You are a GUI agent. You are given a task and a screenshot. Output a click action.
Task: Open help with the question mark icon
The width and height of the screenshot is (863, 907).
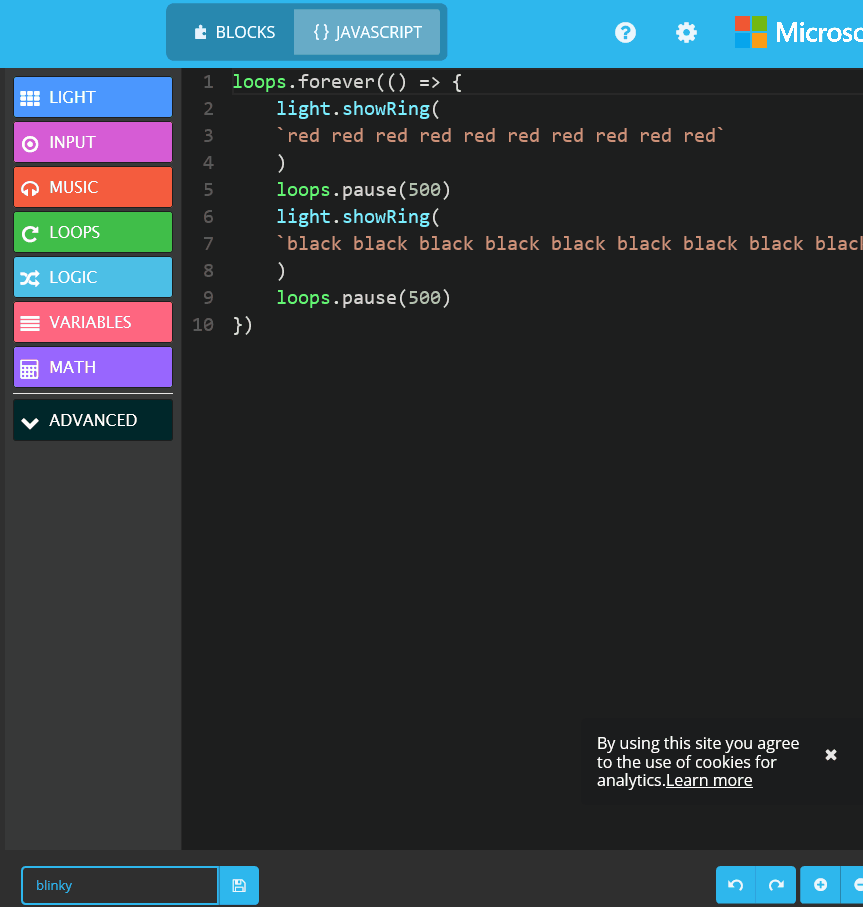click(x=625, y=32)
